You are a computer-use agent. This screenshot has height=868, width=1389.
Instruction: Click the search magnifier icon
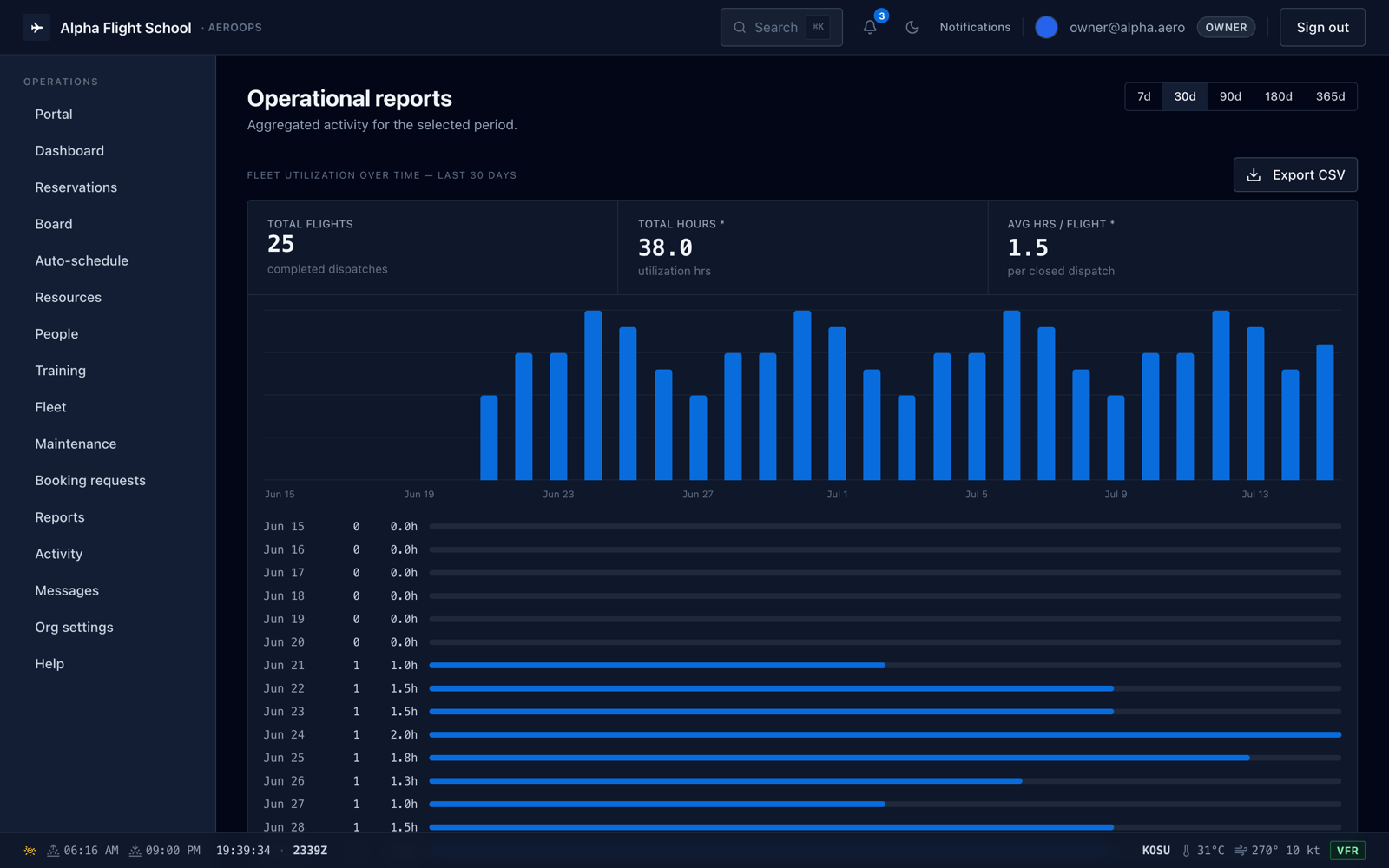(740, 27)
